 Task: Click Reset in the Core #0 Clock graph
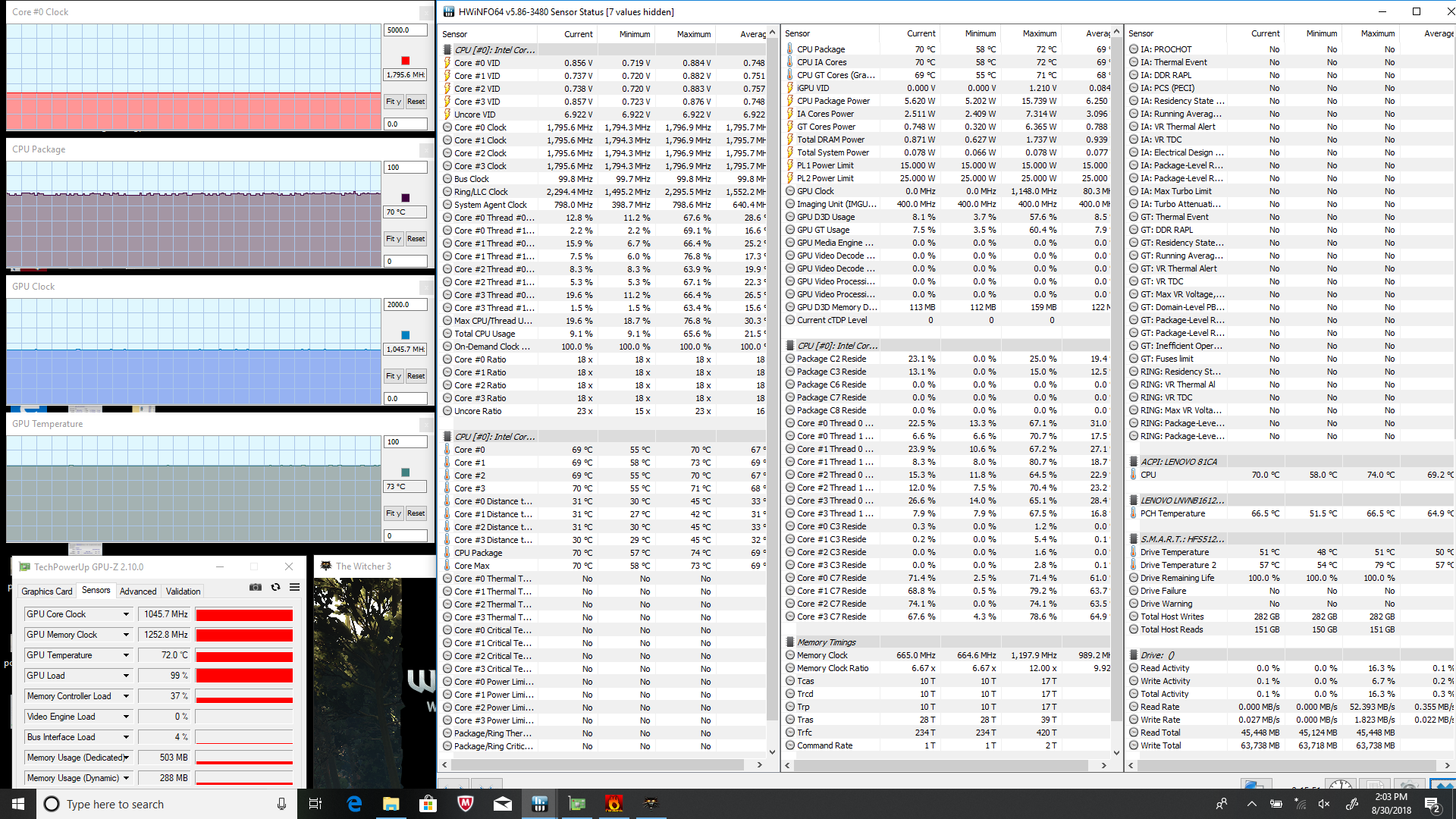(416, 102)
